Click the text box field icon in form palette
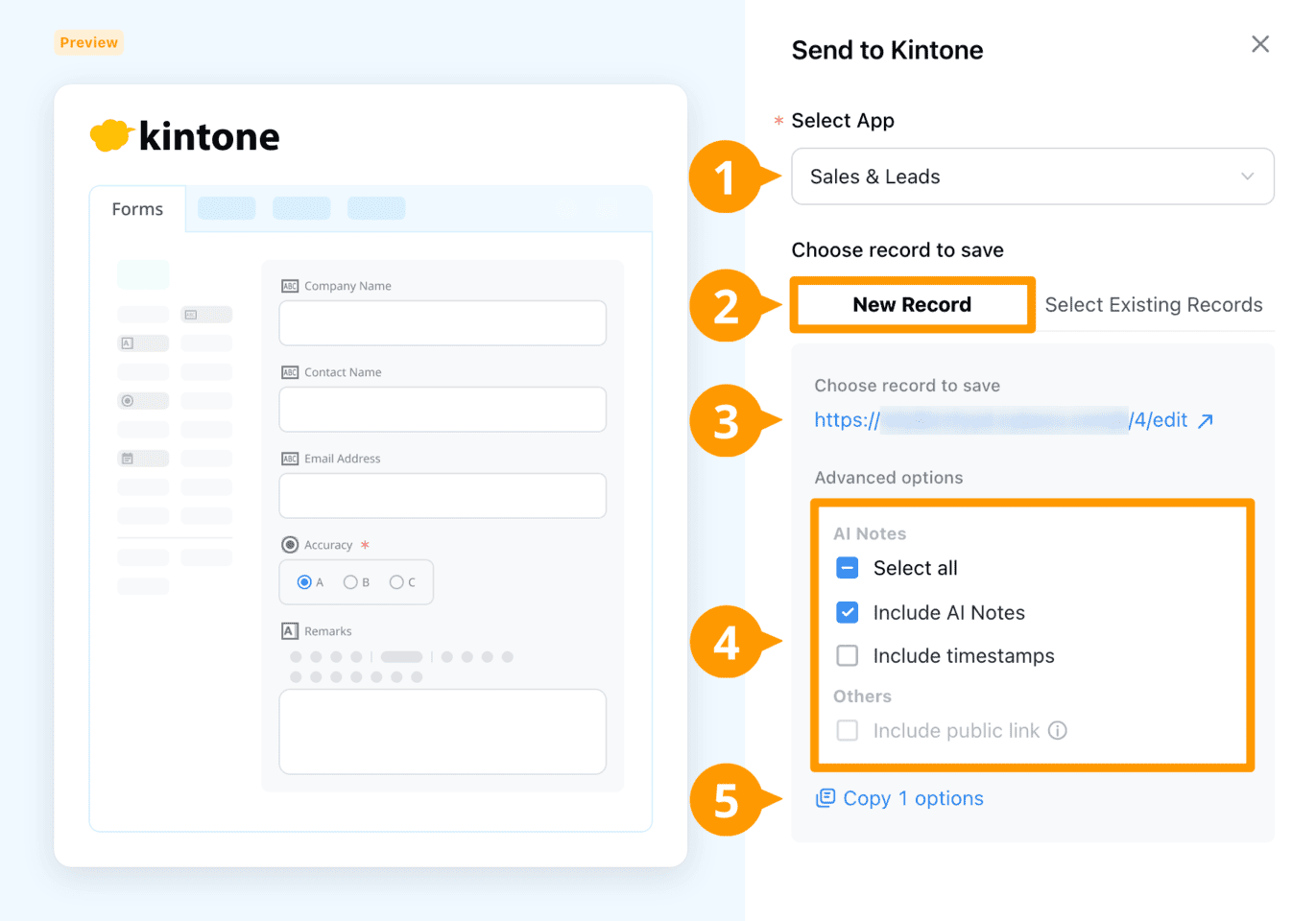The height and width of the screenshot is (921, 1316). (191, 315)
